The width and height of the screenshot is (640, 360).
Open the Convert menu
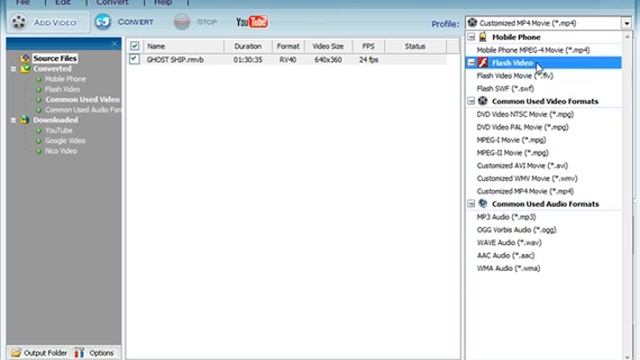tap(112, 2)
